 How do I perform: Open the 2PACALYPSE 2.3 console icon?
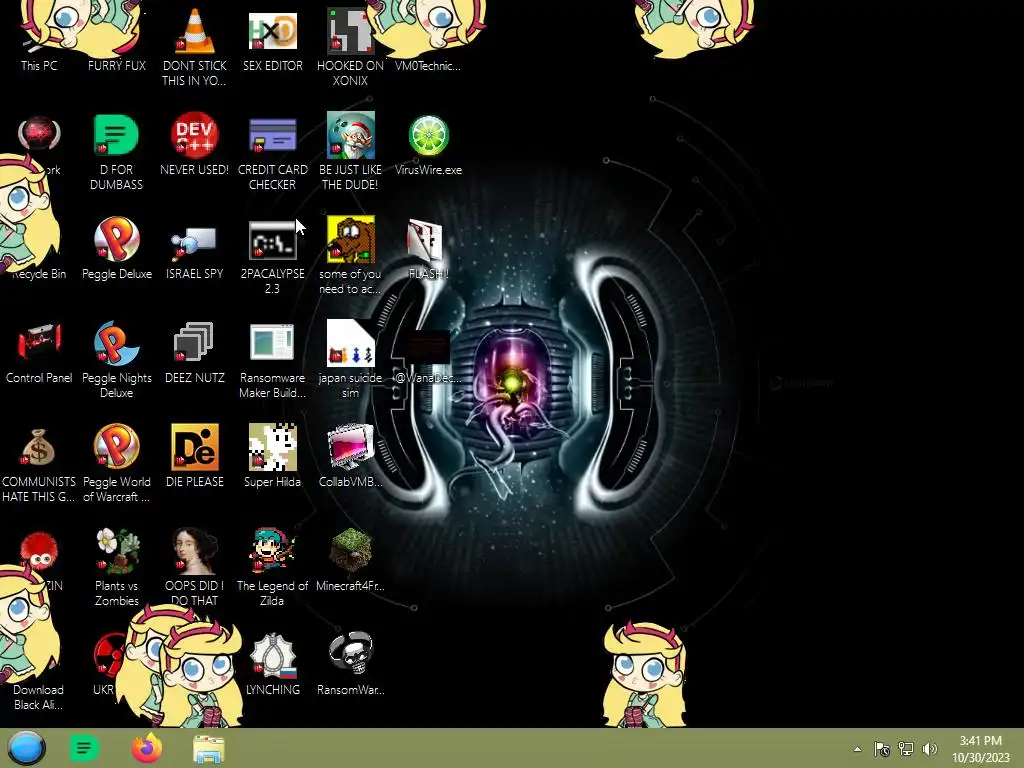272,240
